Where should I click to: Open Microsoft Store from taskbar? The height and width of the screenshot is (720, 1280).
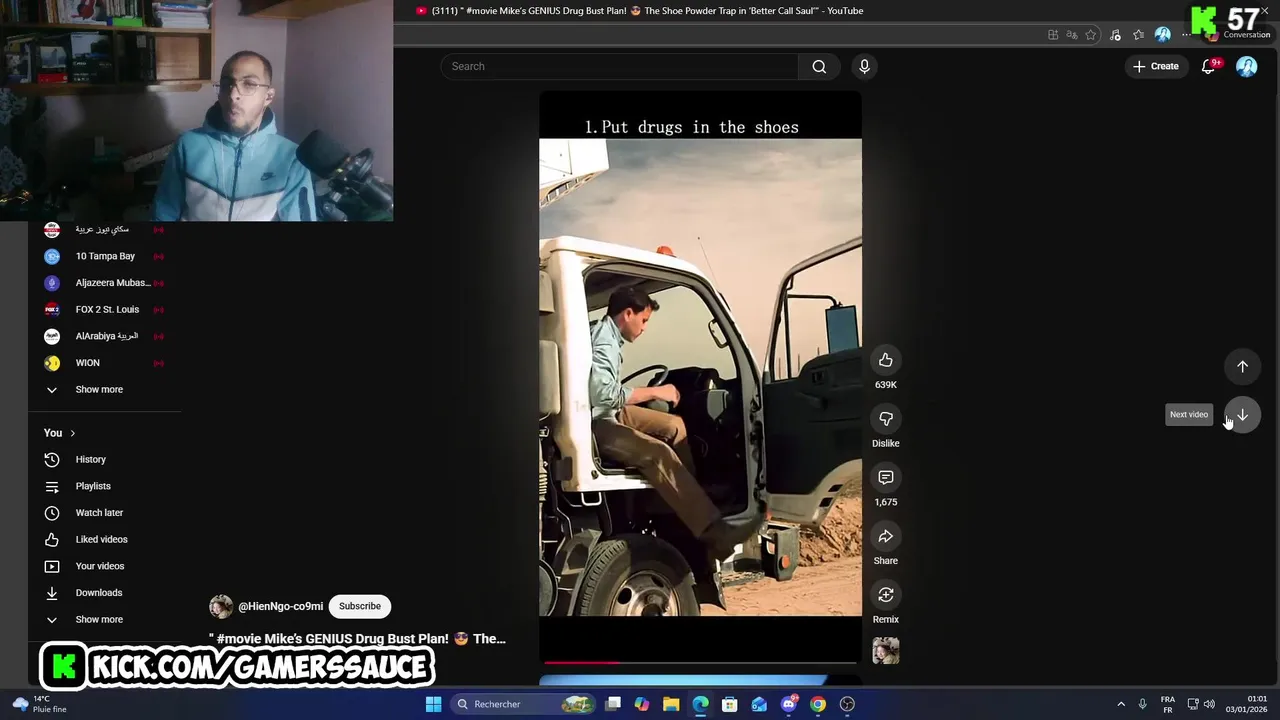pos(730,704)
